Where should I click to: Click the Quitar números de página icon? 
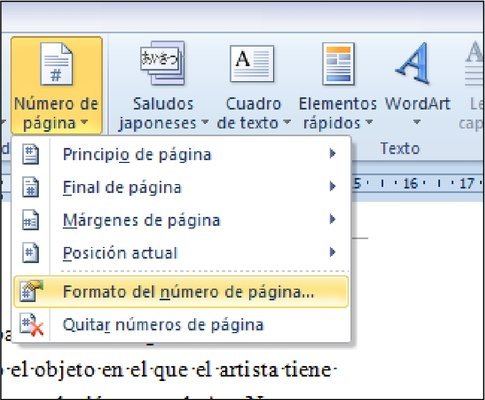(31, 324)
